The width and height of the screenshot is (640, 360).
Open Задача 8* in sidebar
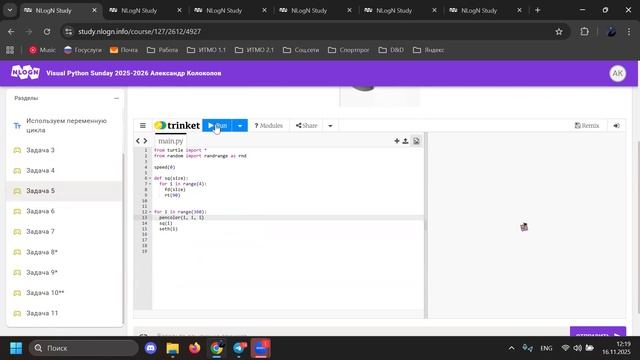65,252
